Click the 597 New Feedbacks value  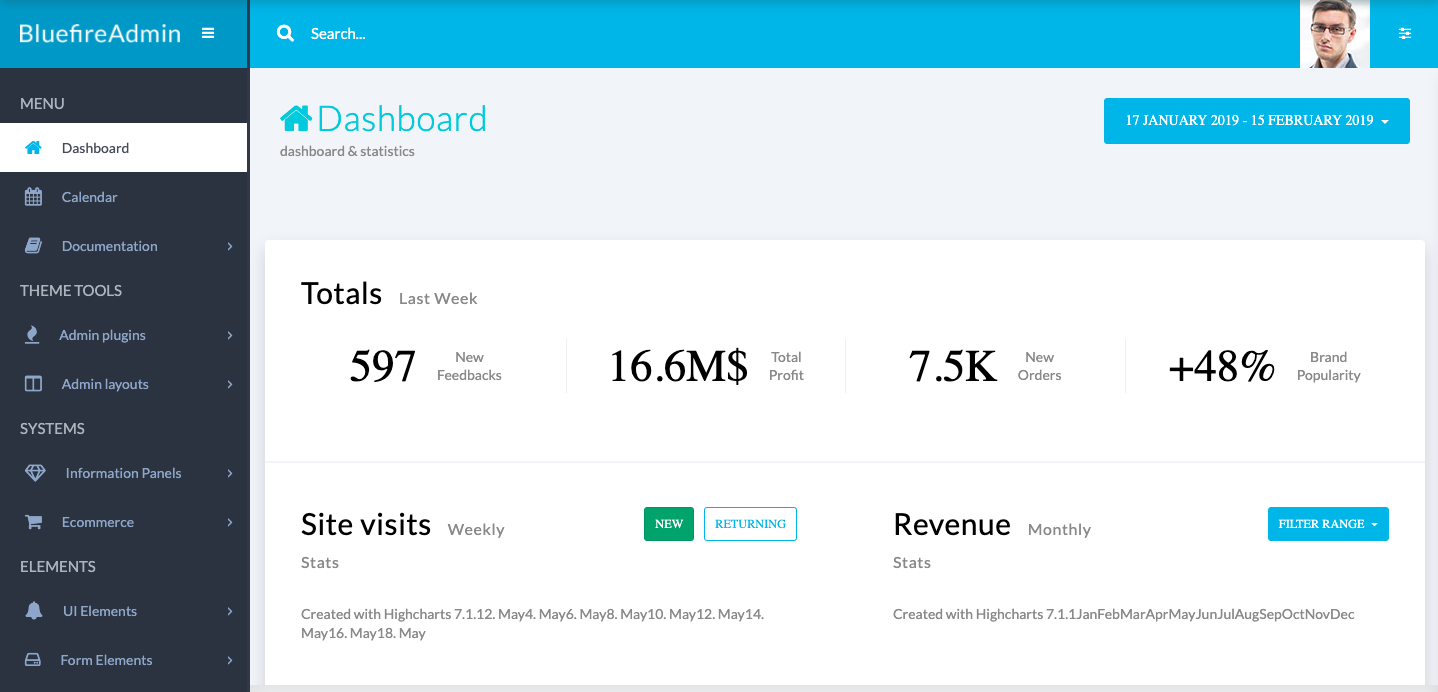tap(383, 367)
